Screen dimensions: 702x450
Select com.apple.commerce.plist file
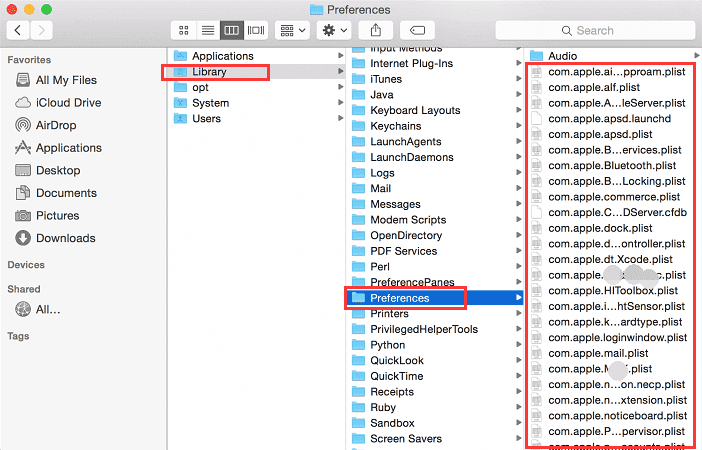[605, 197]
